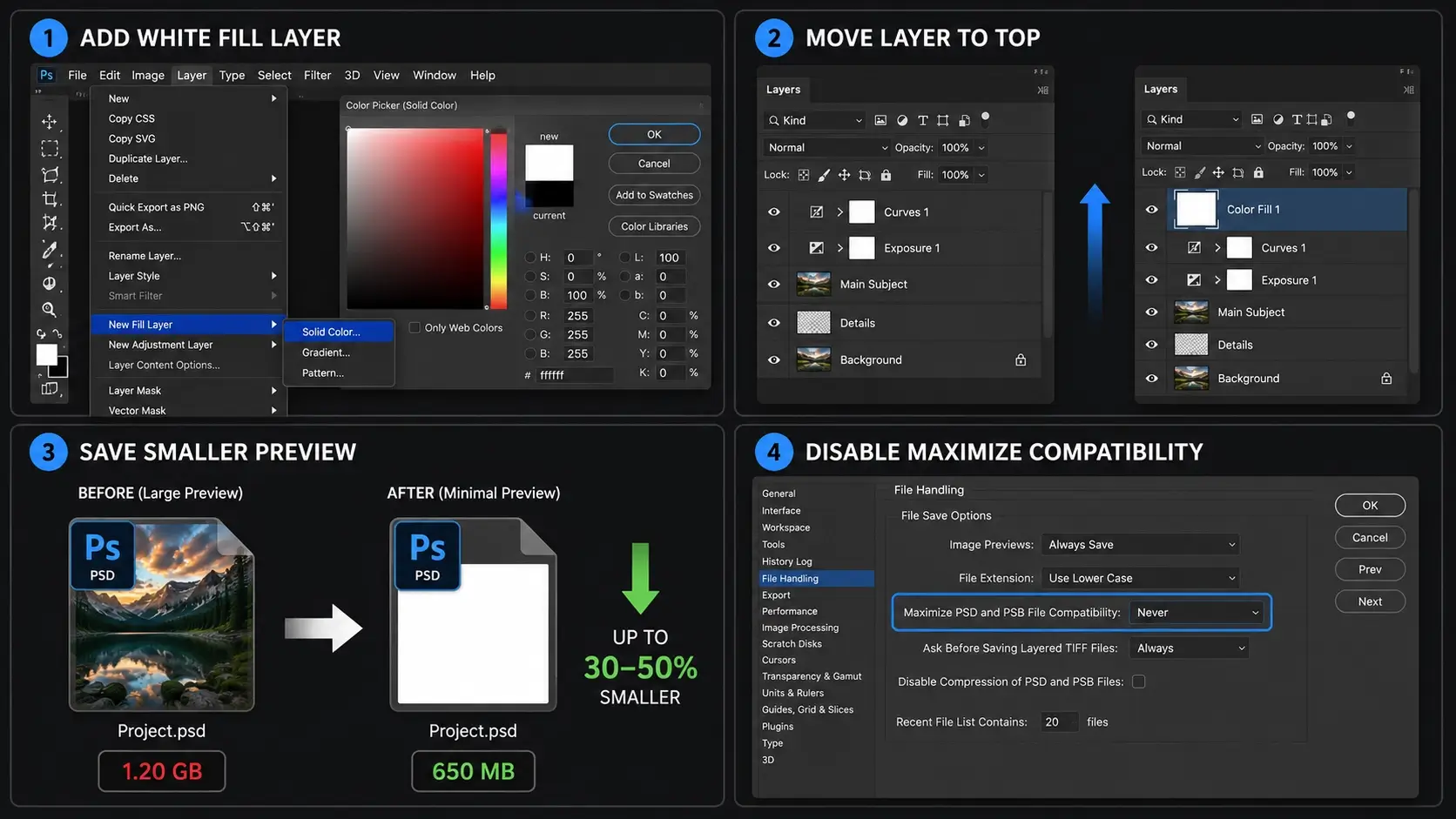Filter pixel layers in left Layers panel

880,120
